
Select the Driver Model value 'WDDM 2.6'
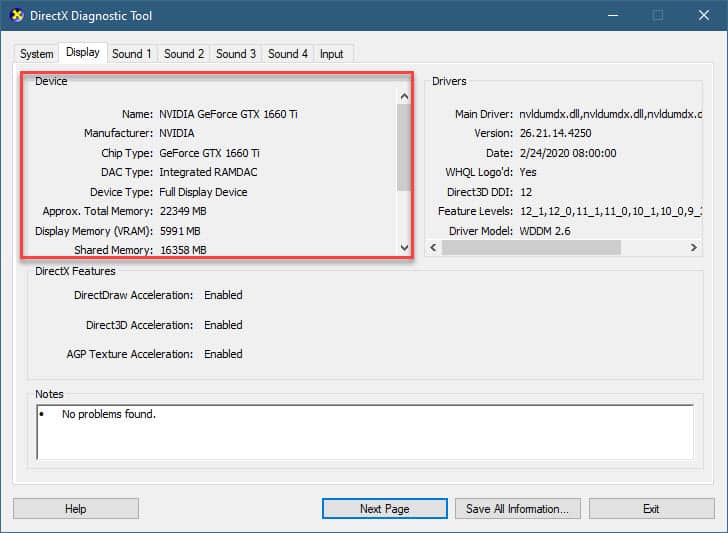tap(545, 231)
